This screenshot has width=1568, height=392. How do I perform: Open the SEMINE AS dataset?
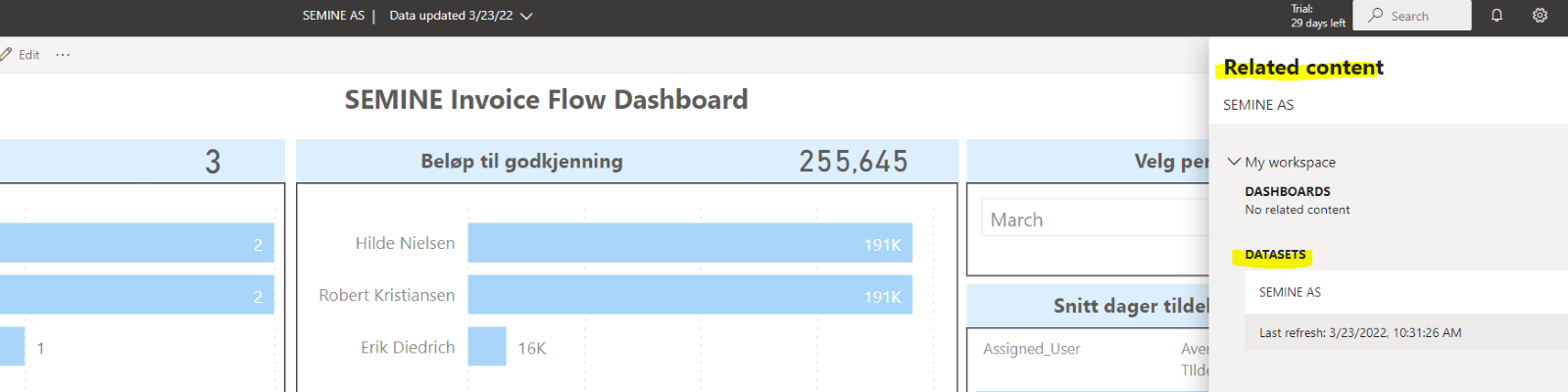(1290, 292)
